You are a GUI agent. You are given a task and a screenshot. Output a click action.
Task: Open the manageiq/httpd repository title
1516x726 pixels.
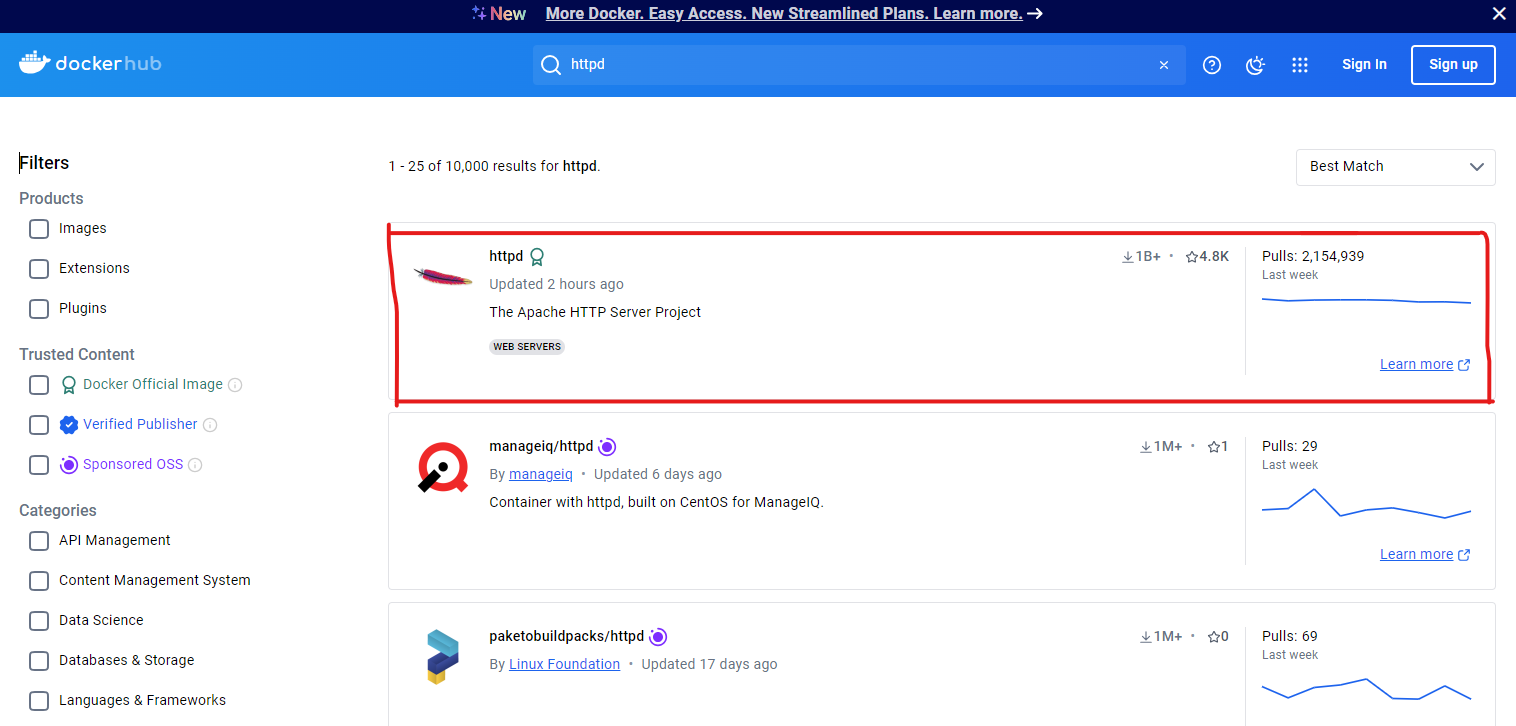tap(541, 446)
